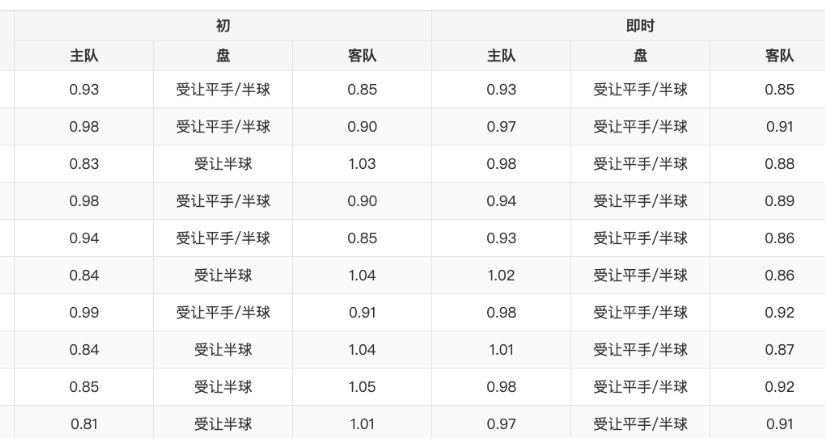
Task: Click the 0.88 live away odds cell
Action: (x=779, y=164)
